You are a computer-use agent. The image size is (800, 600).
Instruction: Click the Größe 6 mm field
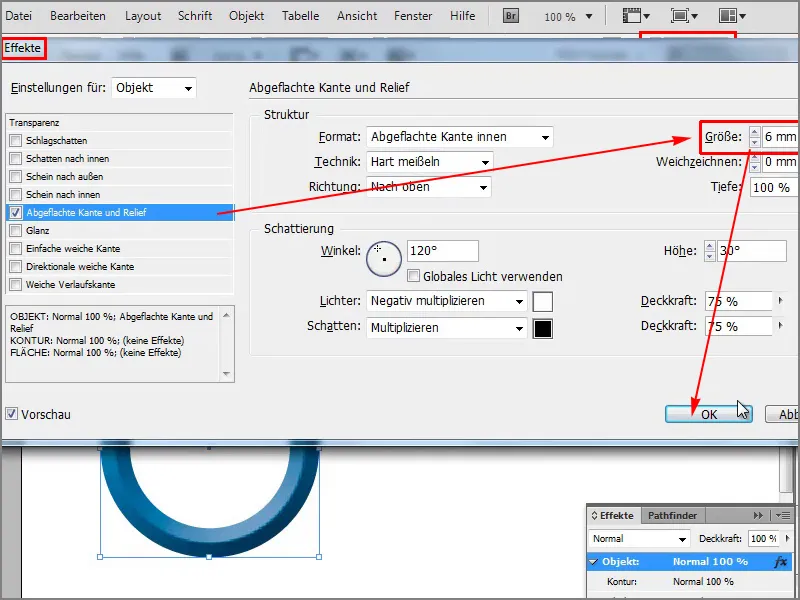[780, 137]
